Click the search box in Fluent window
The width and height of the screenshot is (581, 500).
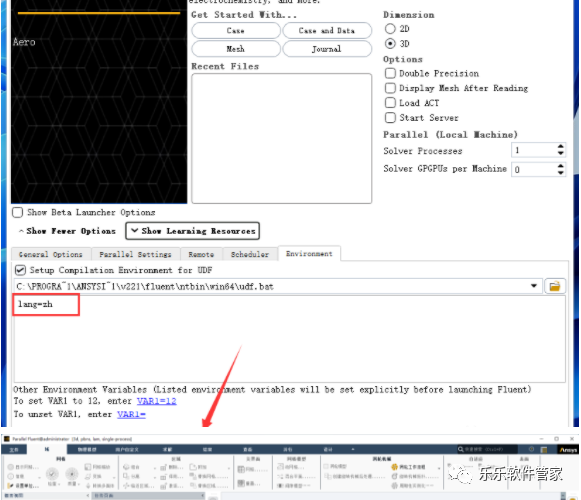tap(487, 449)
